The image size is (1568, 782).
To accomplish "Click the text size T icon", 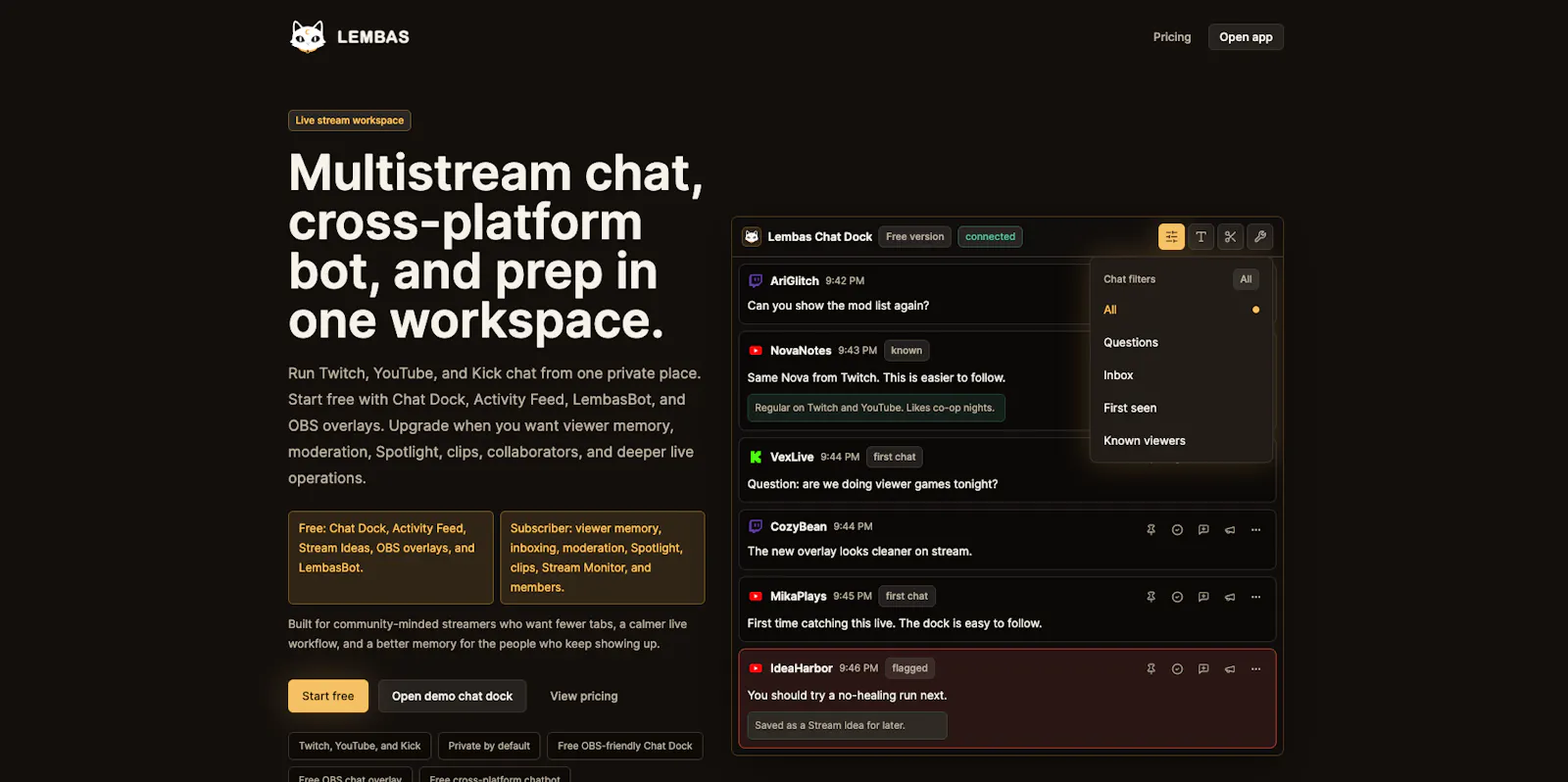I will point(1200,236).
